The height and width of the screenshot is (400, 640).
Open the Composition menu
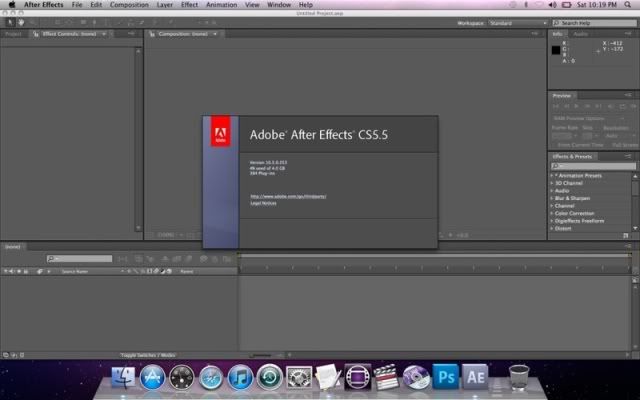point(129,5)
